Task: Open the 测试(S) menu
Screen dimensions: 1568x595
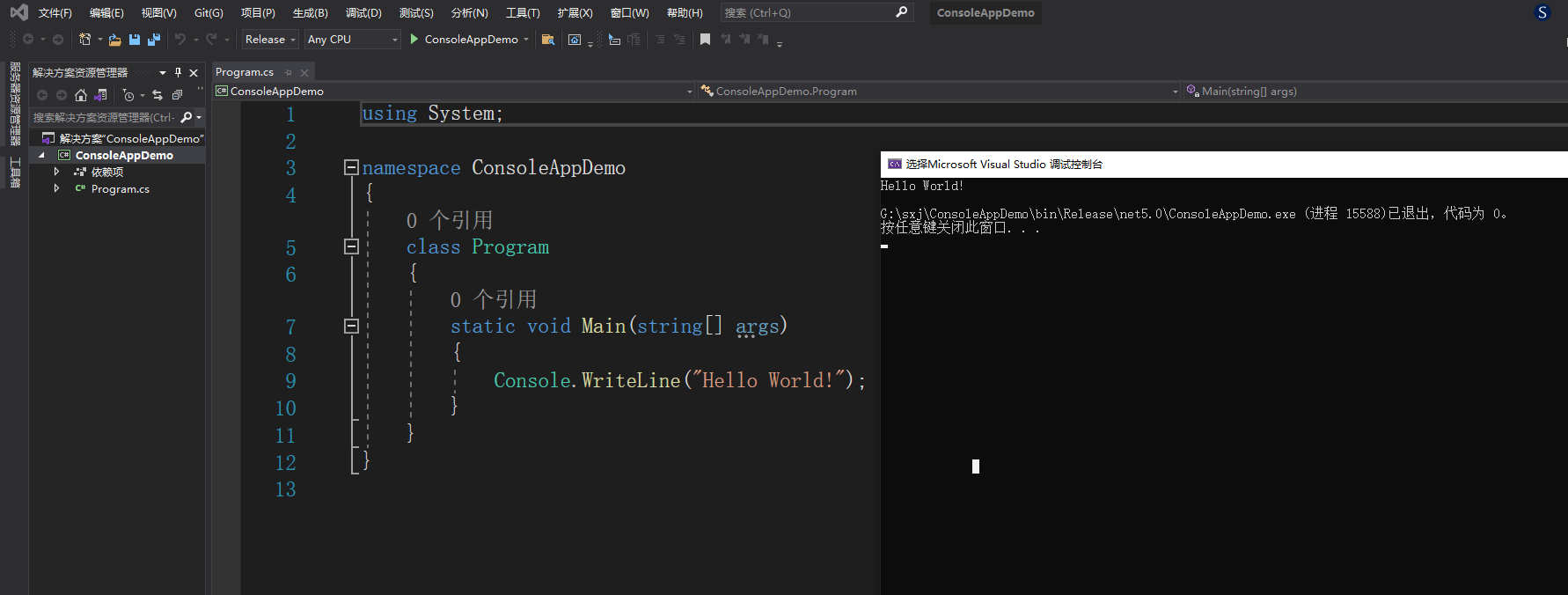Action: pyautogui.click(x=416, y=12)
